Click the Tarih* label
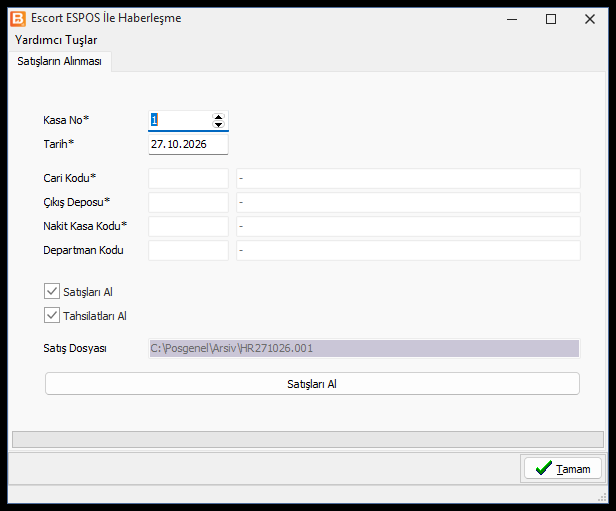Screen dimensions: 616x511 click(x=59, y=144)
